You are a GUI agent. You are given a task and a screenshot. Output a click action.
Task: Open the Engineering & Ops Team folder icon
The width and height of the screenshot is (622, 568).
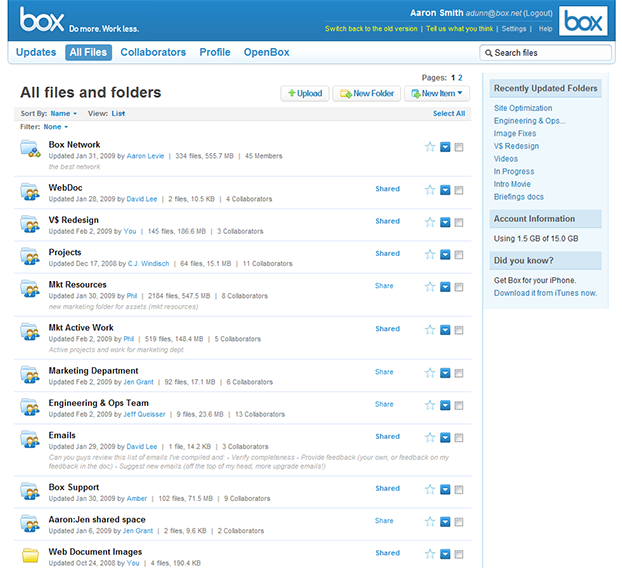tap(30, 406)
